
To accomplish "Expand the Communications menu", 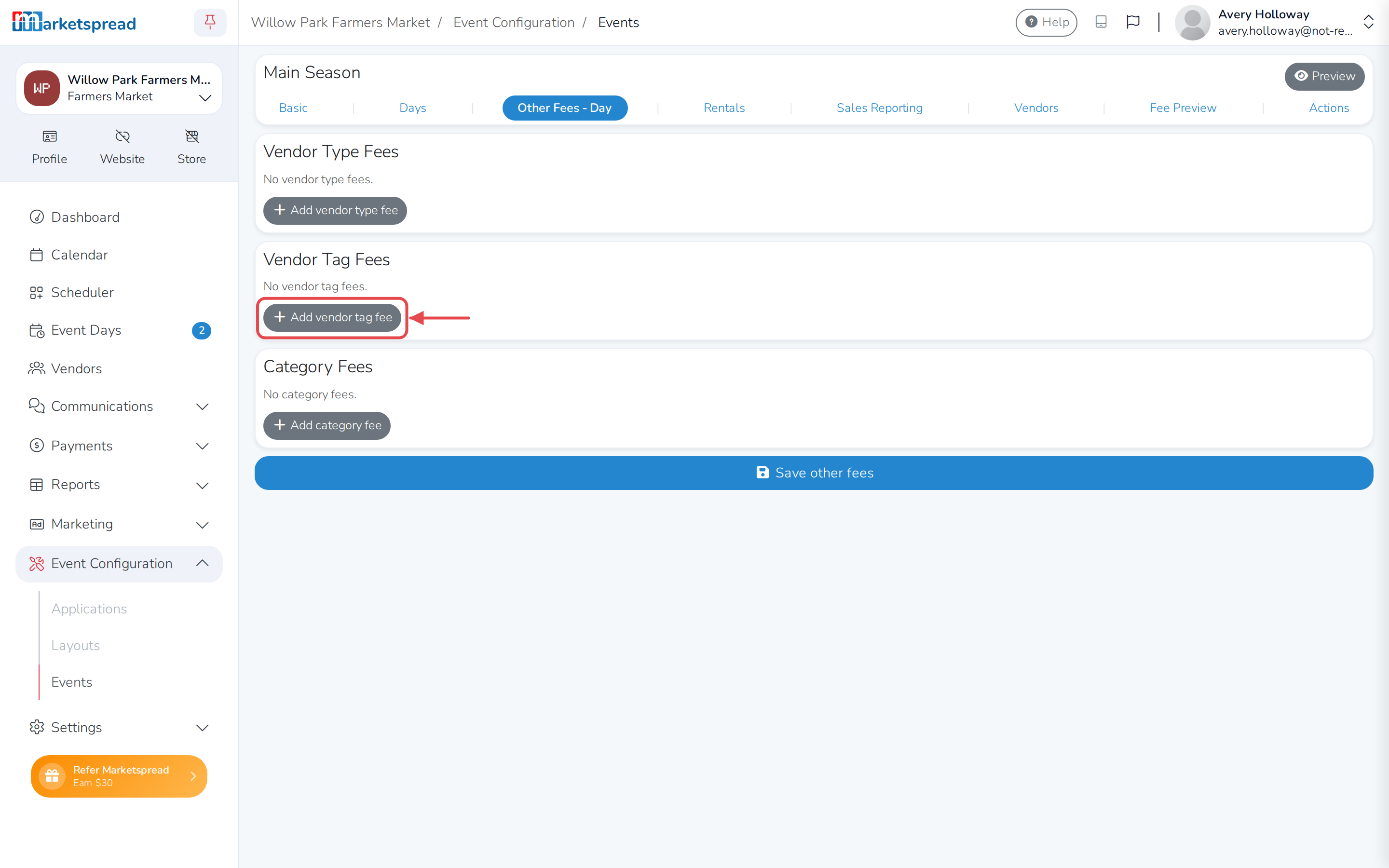I will click(x=119, y=407).
